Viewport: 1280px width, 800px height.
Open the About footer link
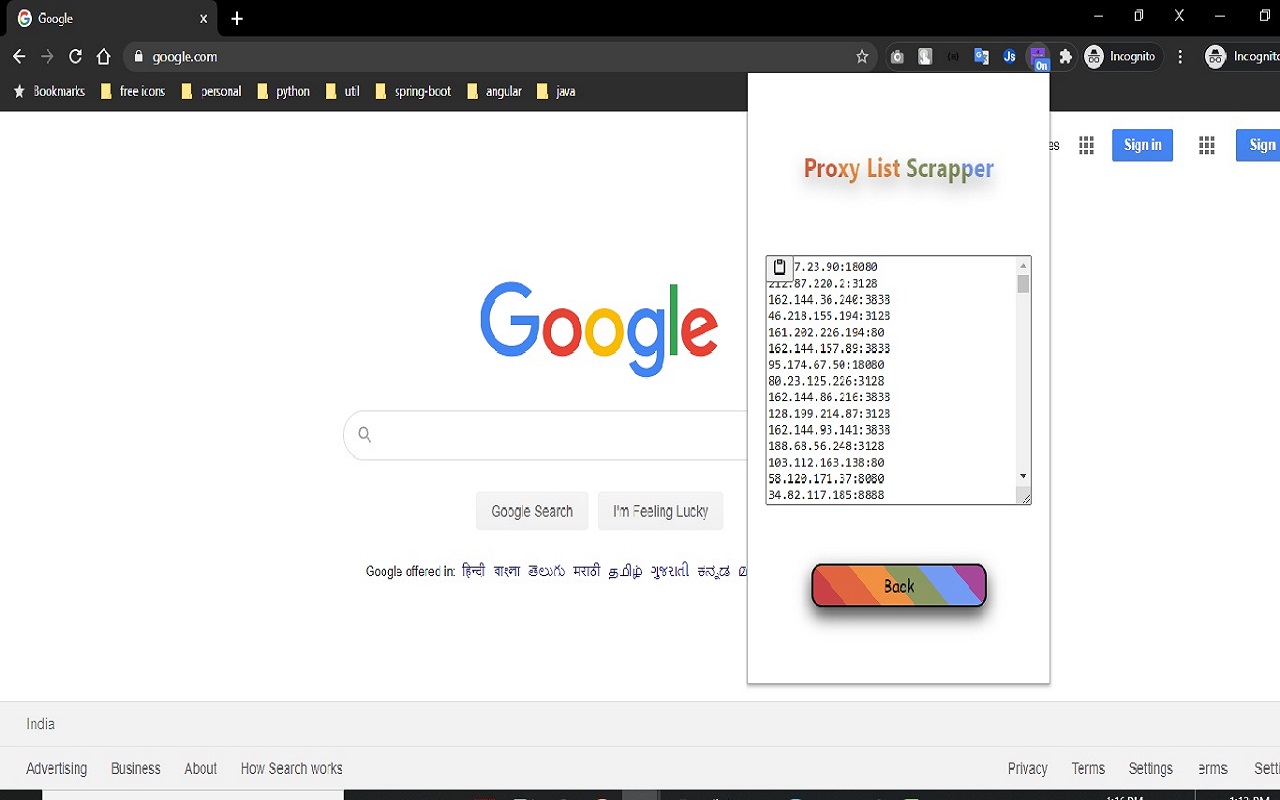click(200, 768)
